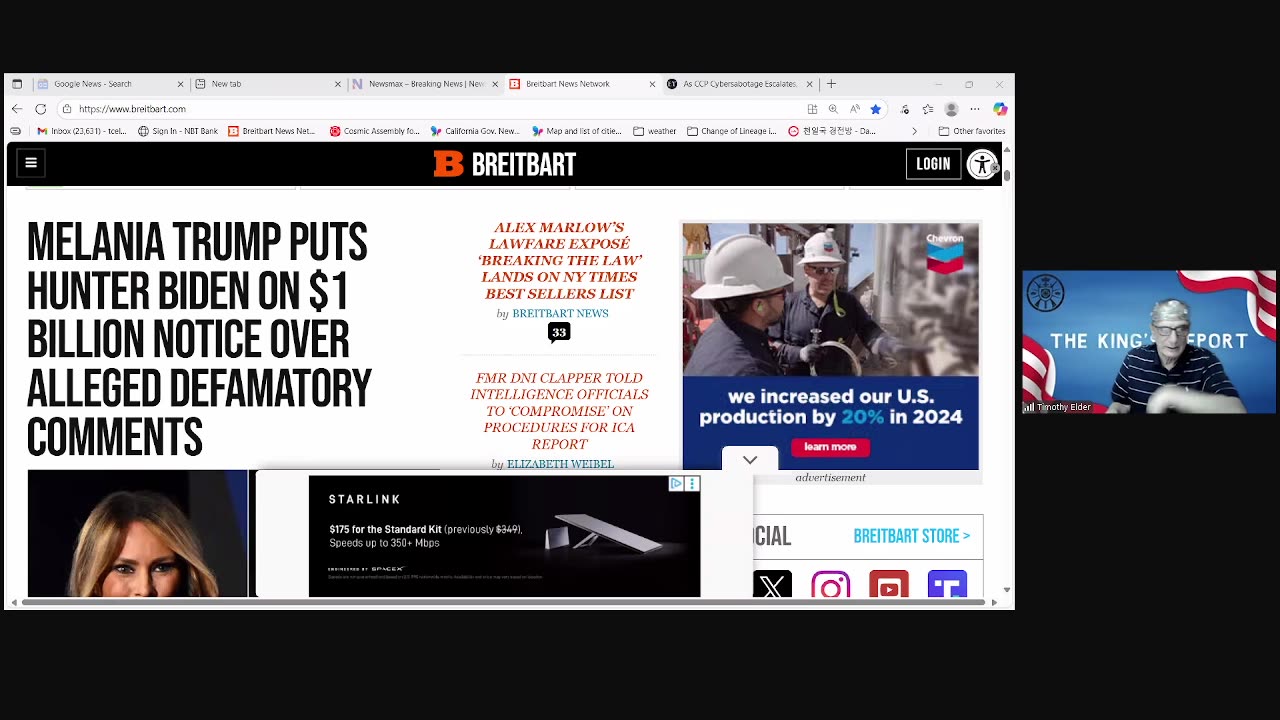Viewport: 1280px width, 720px height.
Task: Open the favorites list icon in the toolbar
Action: 928,109
